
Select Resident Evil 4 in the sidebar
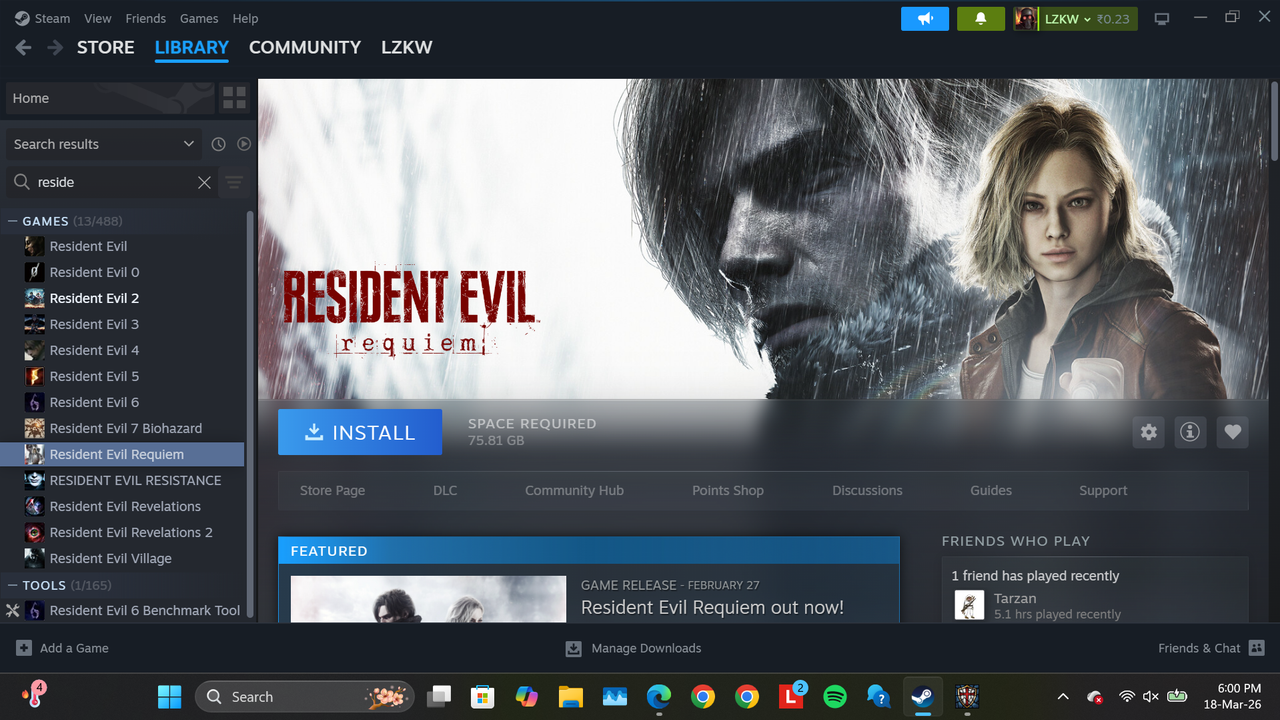pyautogui.click(x=94, y=350)
